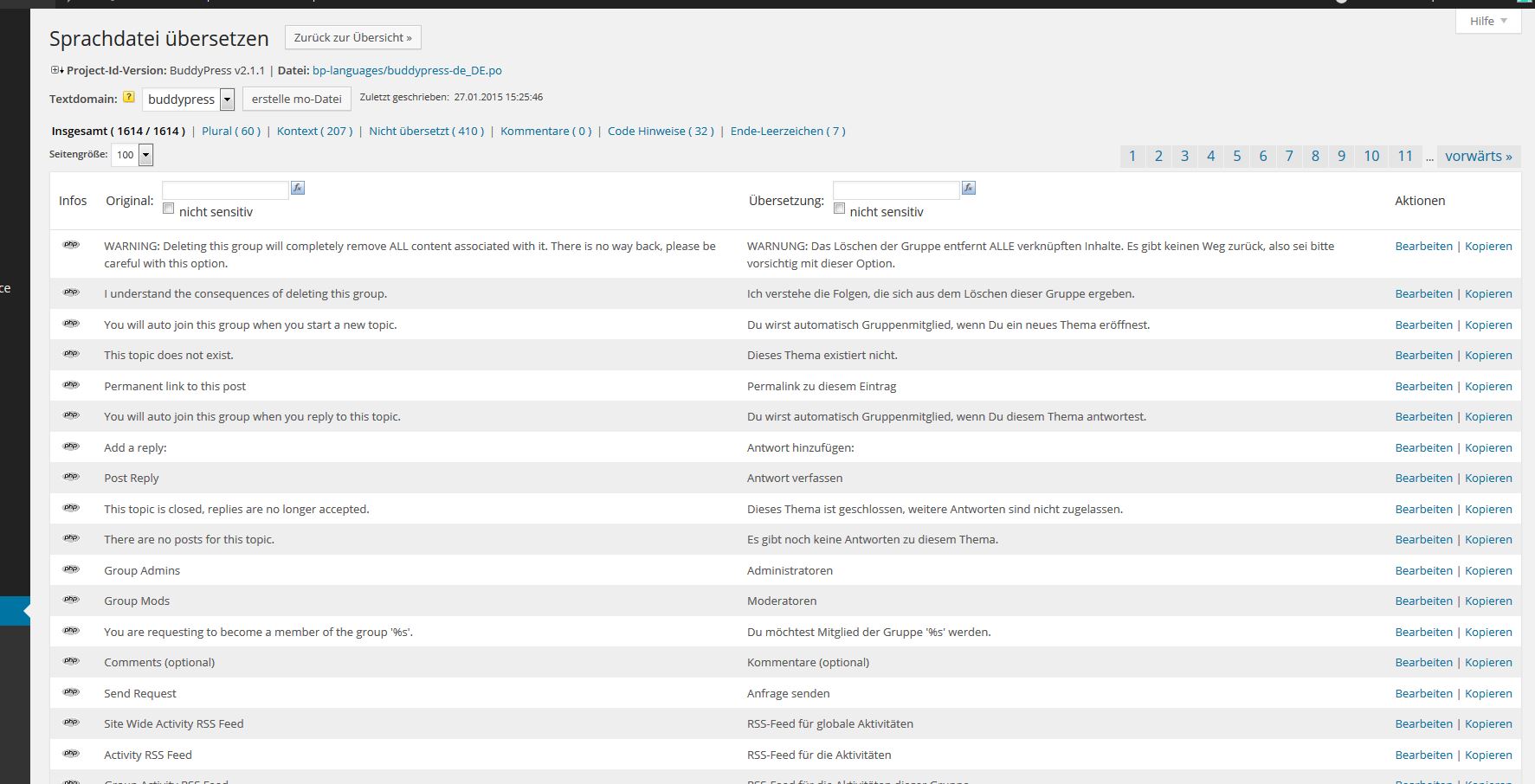Image resolution: width=1535 pixels, height=784 pixels.
Task: Toggle 'nicht sensitiv' checkbox under Übersetzung filter
Action: point(839,209)
